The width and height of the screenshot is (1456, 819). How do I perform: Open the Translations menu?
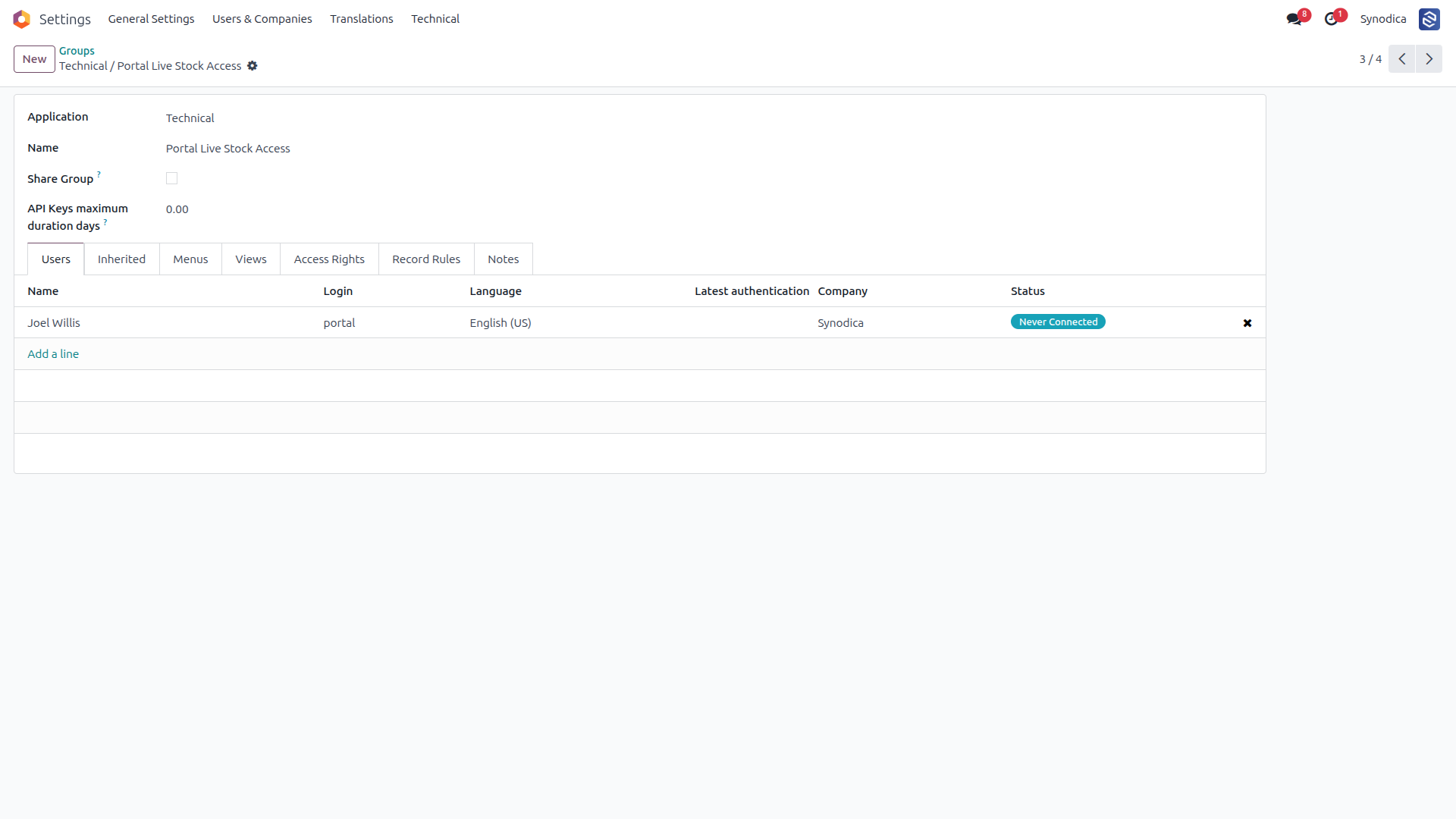[362, 19]
